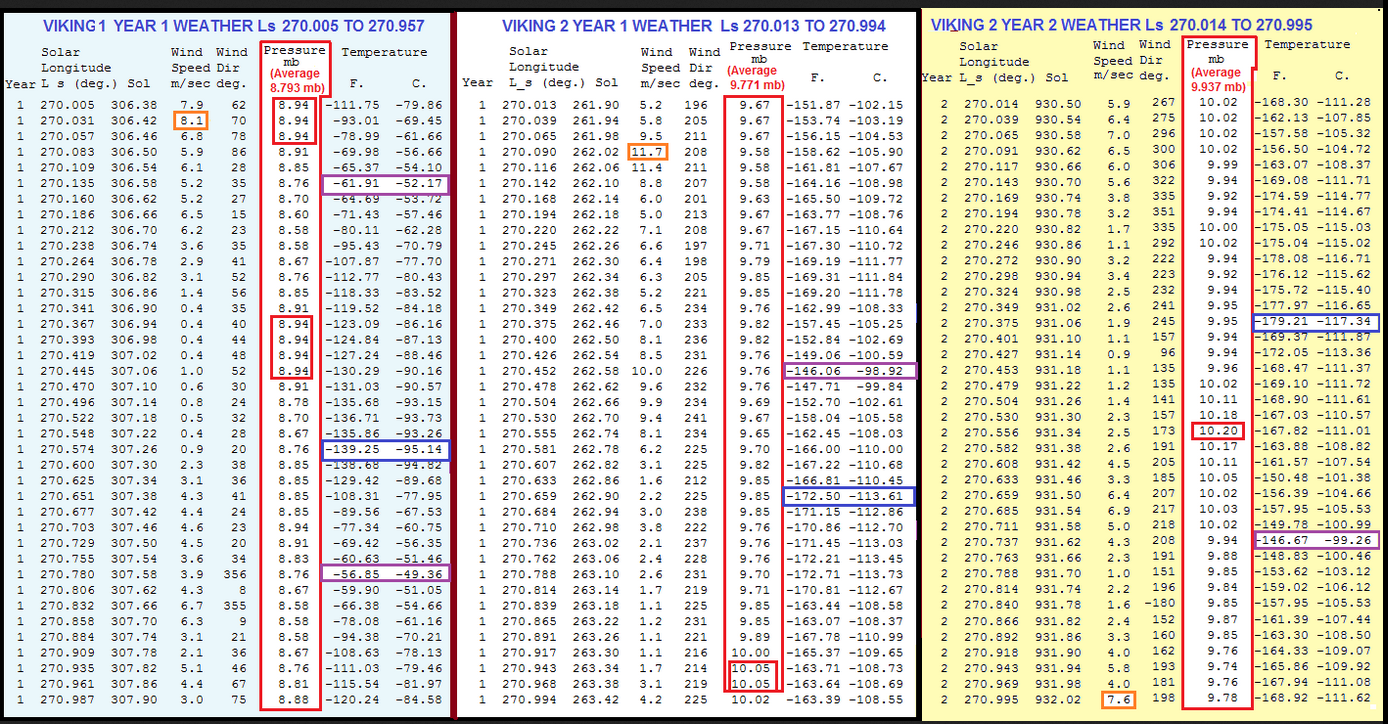Click the temperature cell -139.25 F
Viewport: 1388px width, 724px height.
click(357, 451)
